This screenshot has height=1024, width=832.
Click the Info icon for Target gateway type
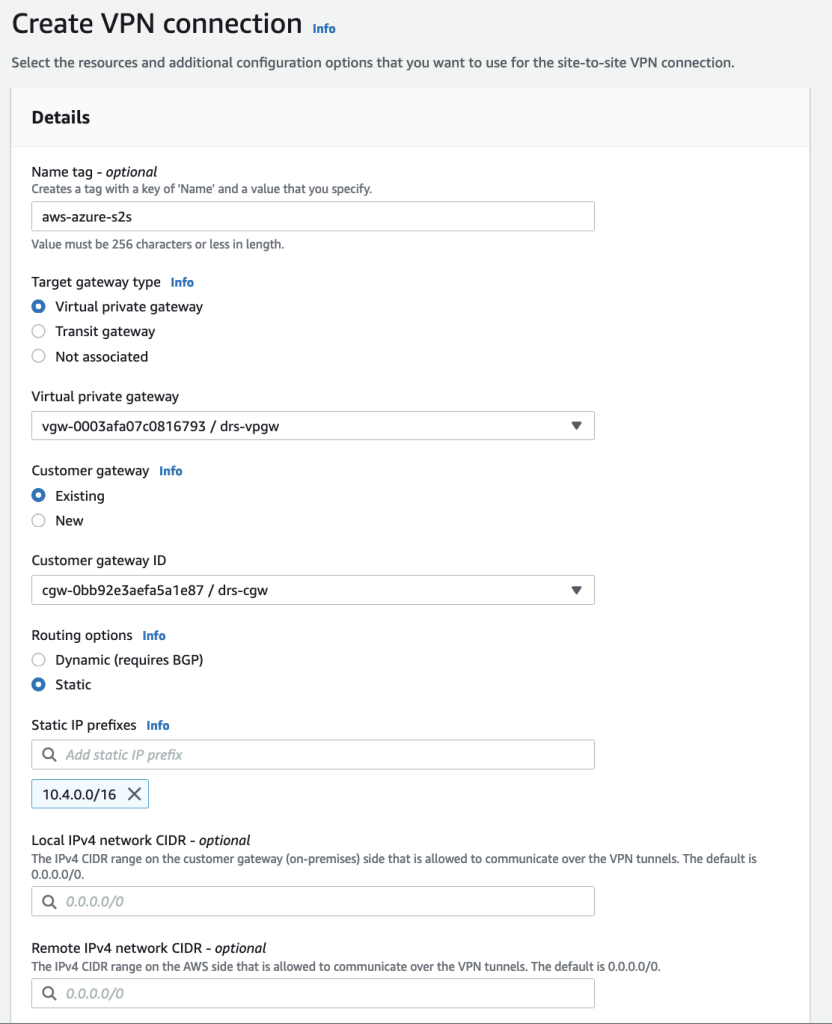(x=181, y=282)
